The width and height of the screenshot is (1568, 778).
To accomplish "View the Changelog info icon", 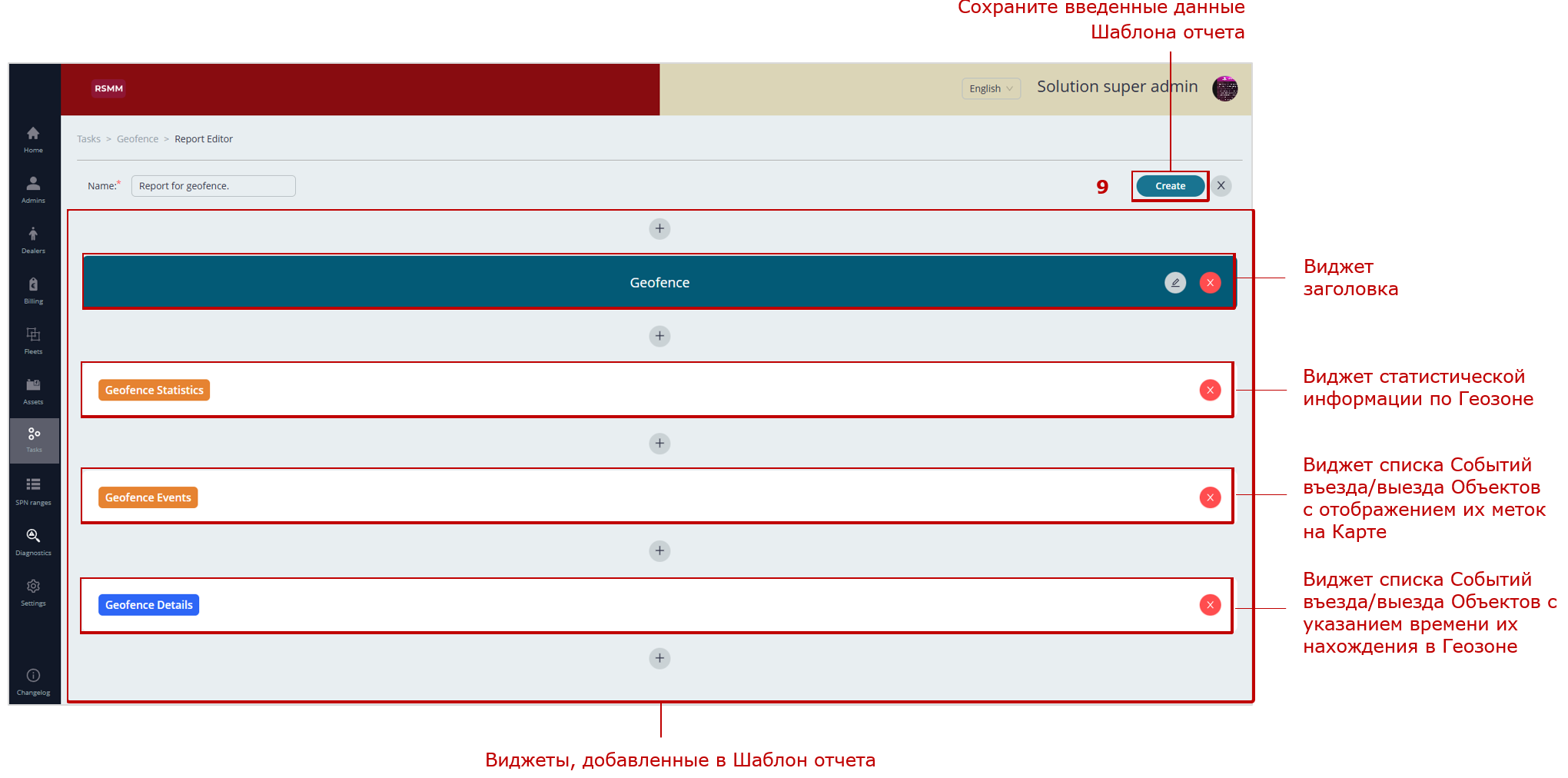I will (33, 680).
